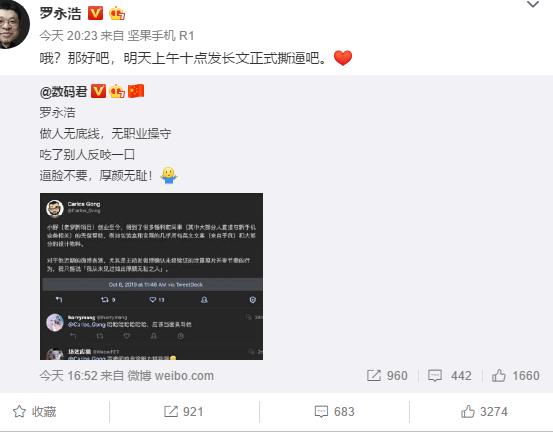Click the orange V verified badge beside 罗永浩
This screenshot has height=432, width=553.
click(95, 13)
